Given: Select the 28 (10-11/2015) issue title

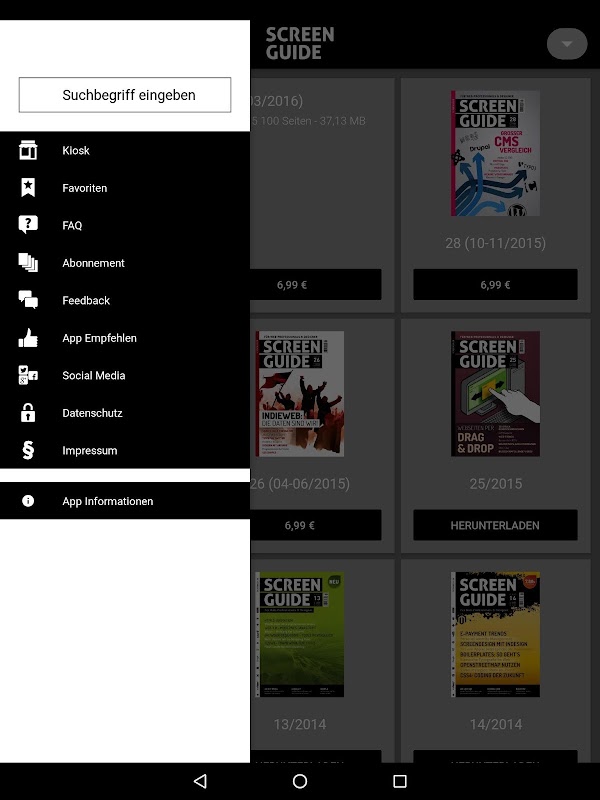Looking at the screenshot, I should pos(495,243).
